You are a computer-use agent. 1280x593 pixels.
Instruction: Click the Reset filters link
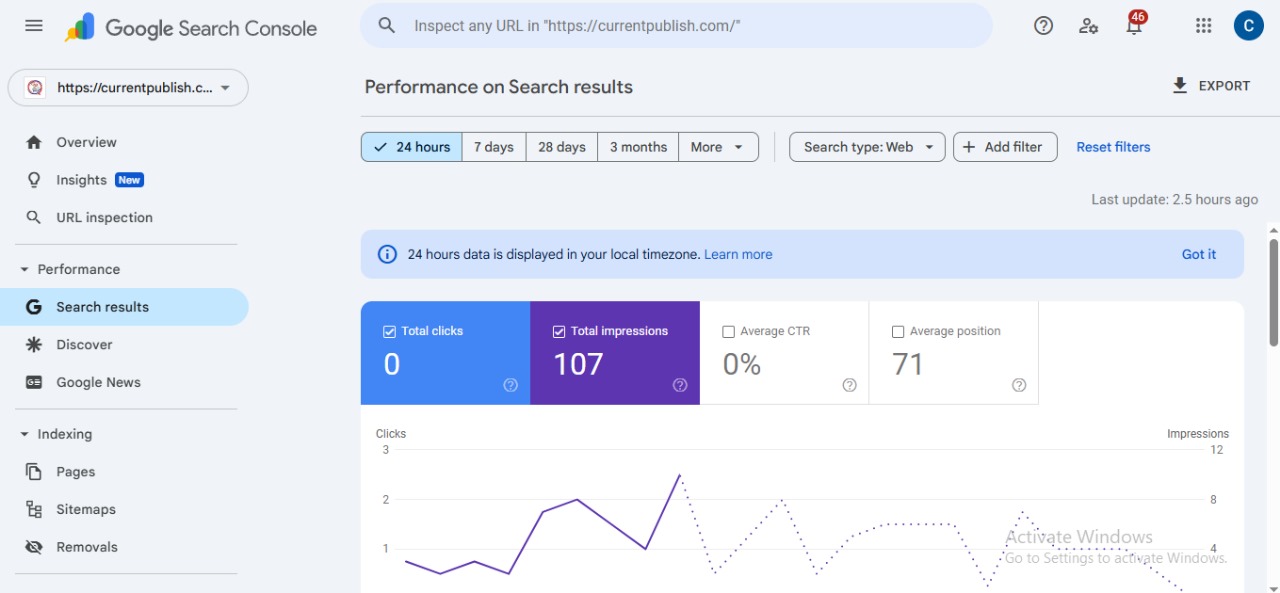tap(1113, 147)
